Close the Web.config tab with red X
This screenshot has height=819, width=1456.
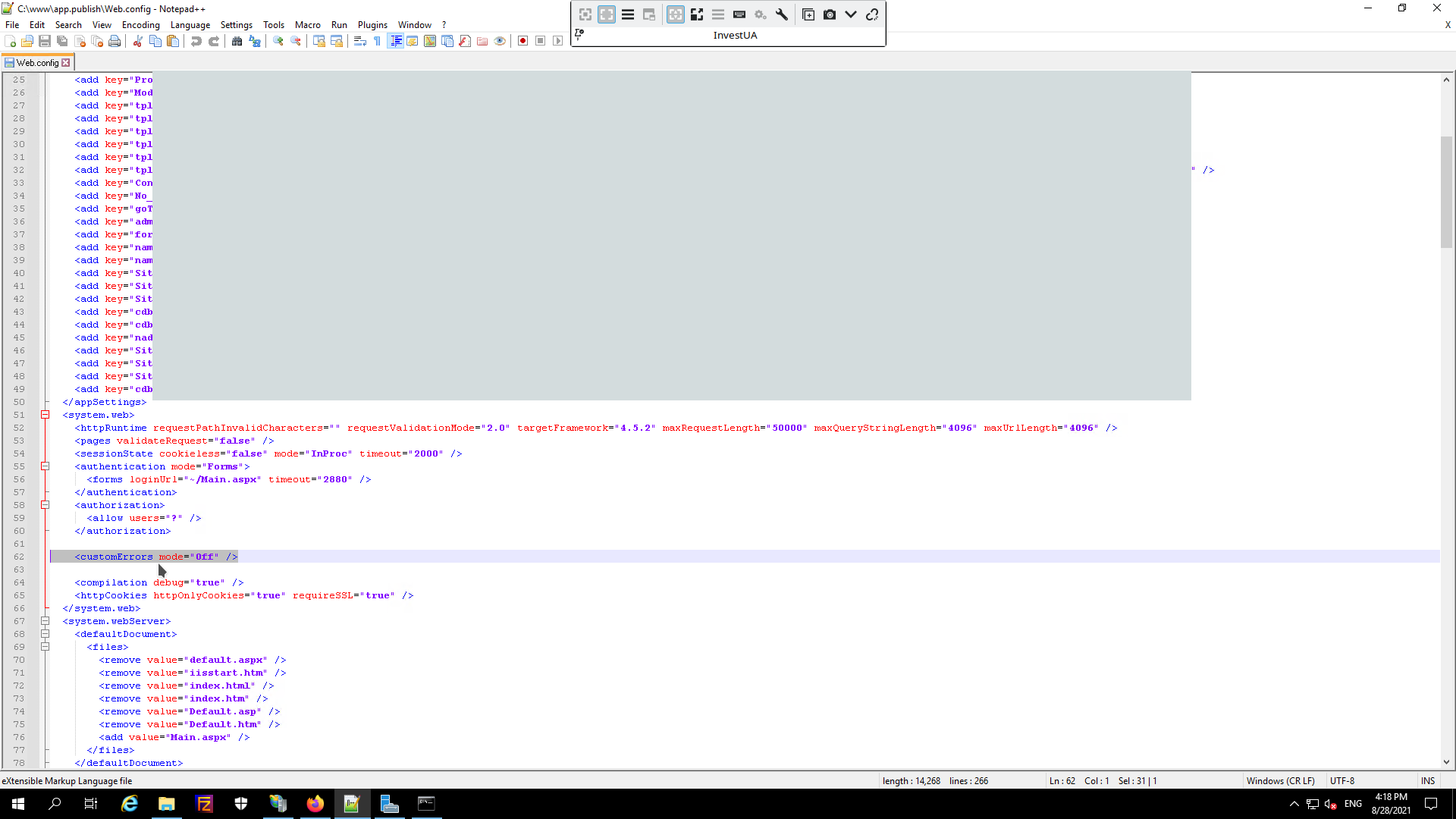click(x=66, y=63)
